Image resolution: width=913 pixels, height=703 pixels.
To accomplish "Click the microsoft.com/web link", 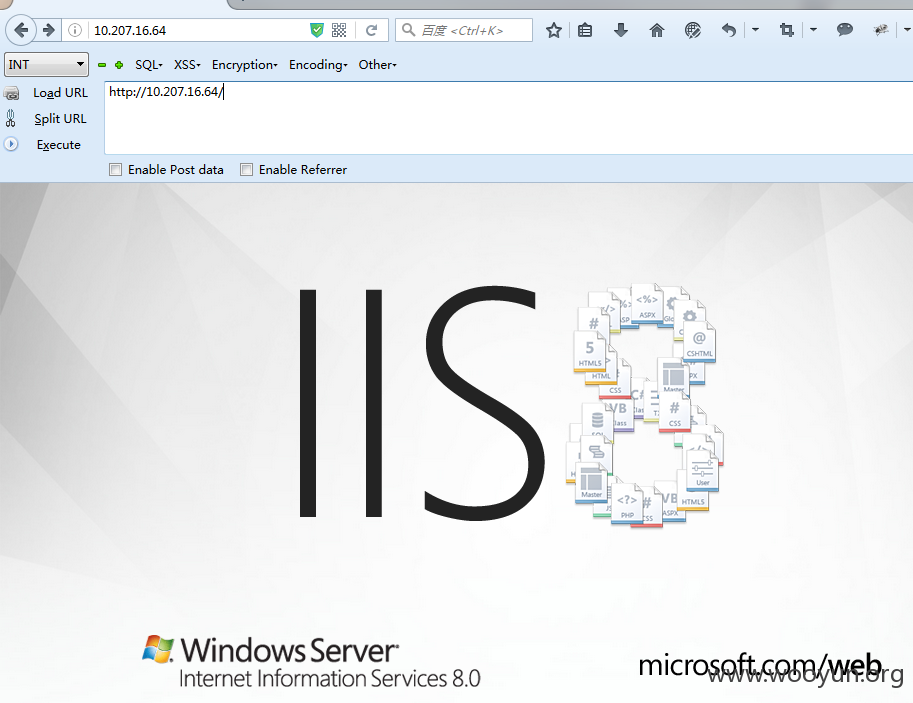I will tap(760, 665).
